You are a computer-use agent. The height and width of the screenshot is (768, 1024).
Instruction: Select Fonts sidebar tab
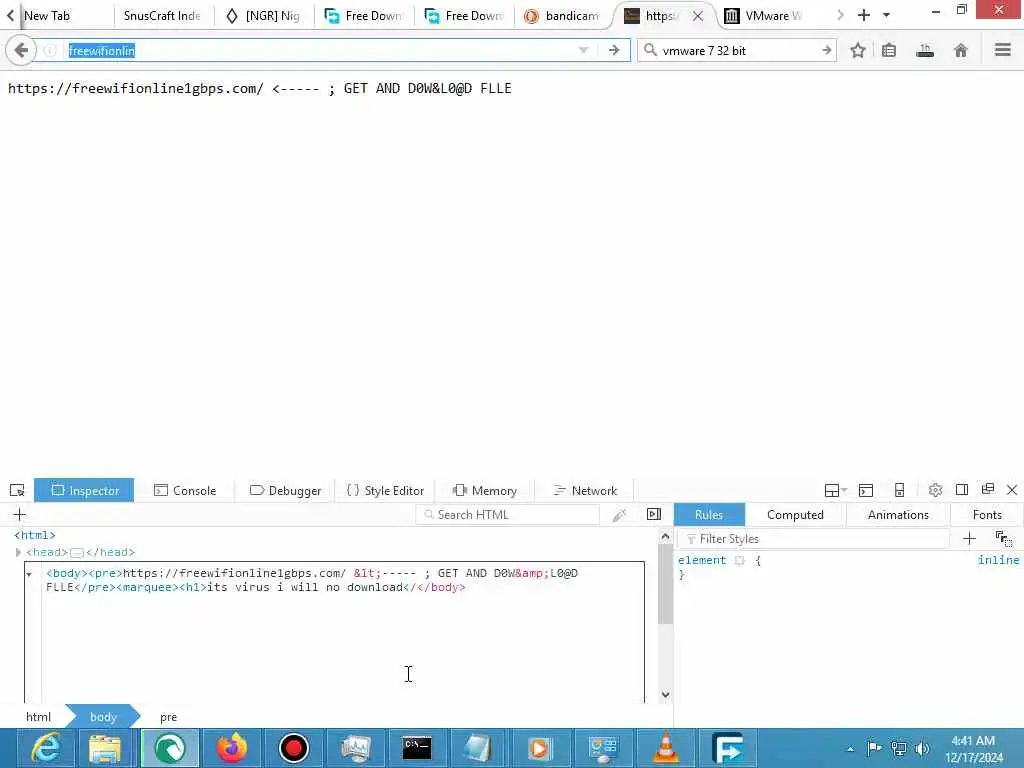[x=987, y=515]
